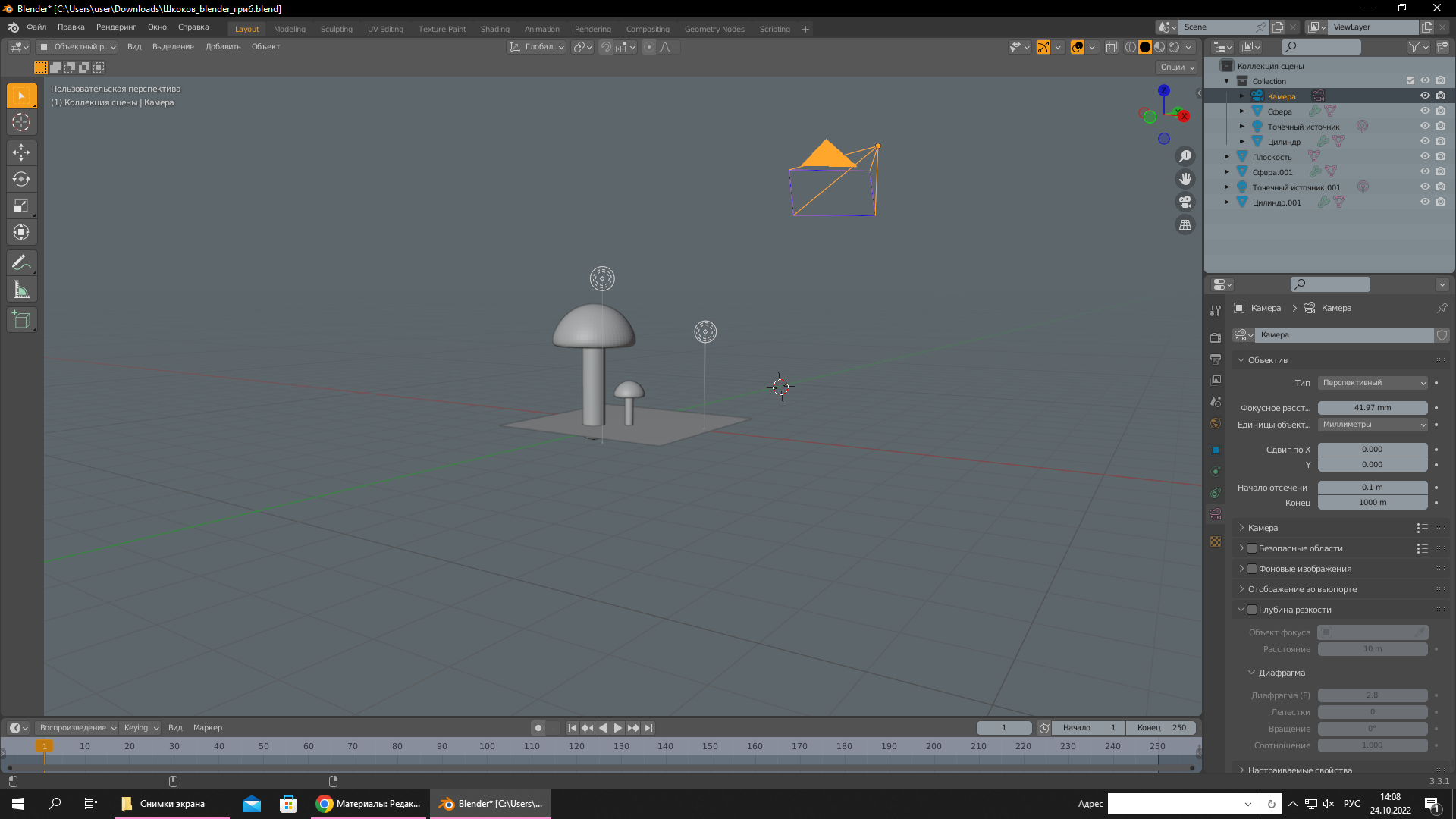This screenshot has height=819, width=1456.
Task: Activate the Select Box tool
Action: pos(21,96)
